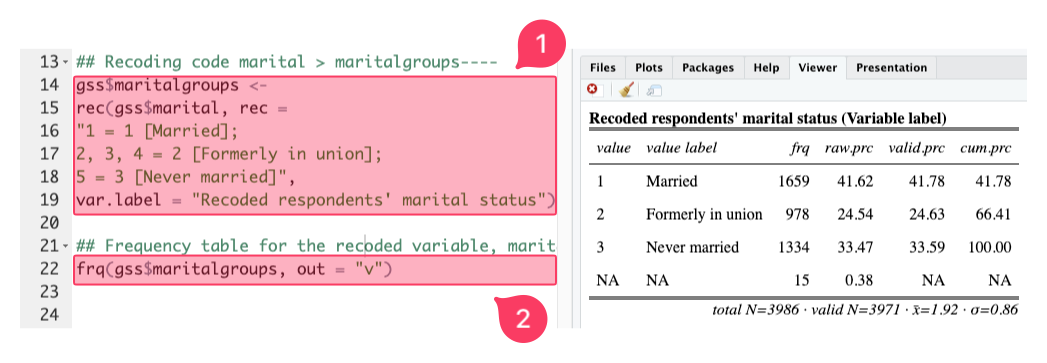This screenshot has width=1047, height=363.
Task: Click the 'frq' column header
Action: [799, 148]
